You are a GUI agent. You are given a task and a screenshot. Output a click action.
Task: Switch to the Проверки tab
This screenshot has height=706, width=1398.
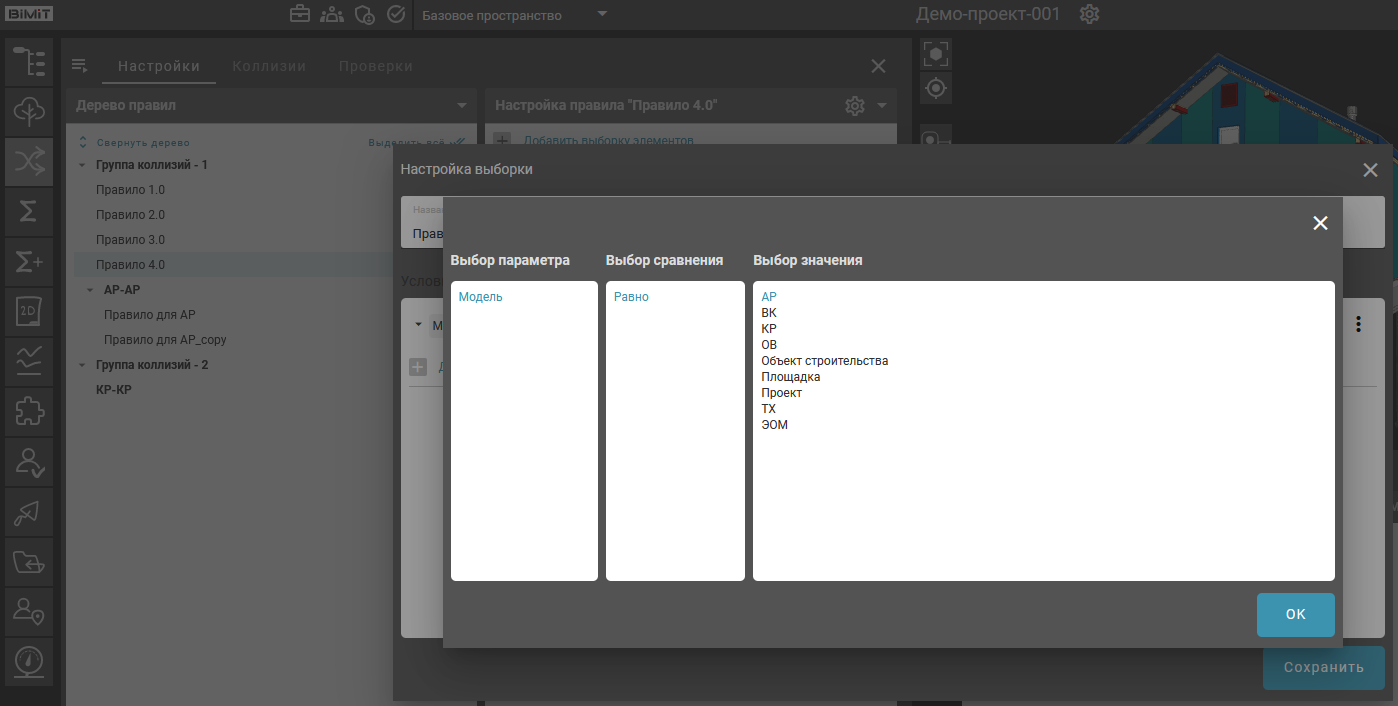pyautogui.click(x=375, y=66)
